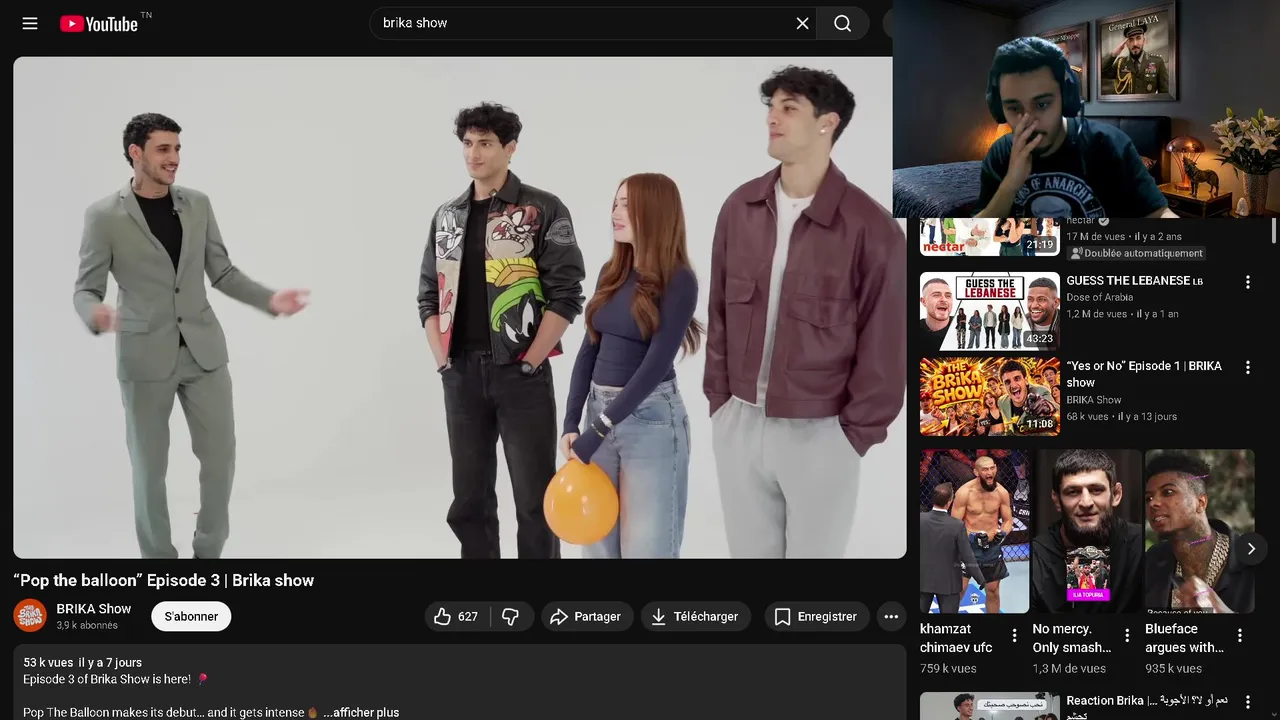Click Blueface argues with short title
The image size is (1280, 720).
point(1185,638)
